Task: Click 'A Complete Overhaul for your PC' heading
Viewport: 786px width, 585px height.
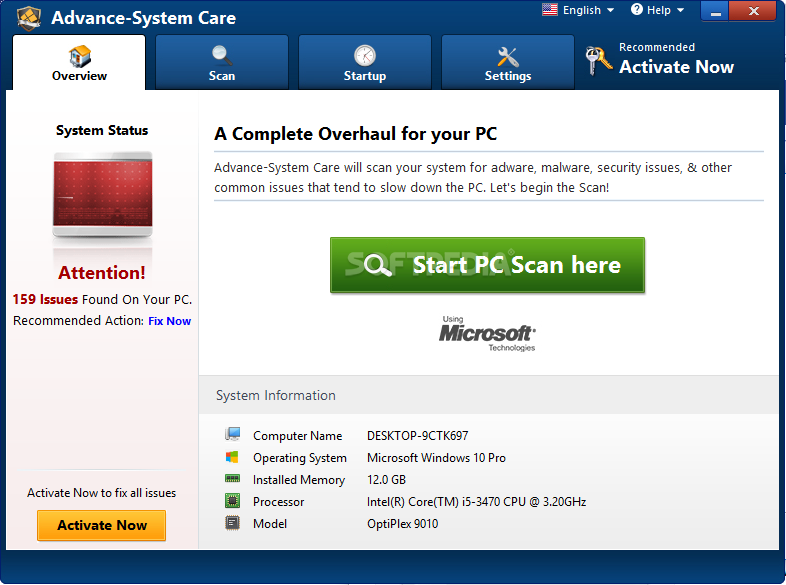Action: pos(356,134)
